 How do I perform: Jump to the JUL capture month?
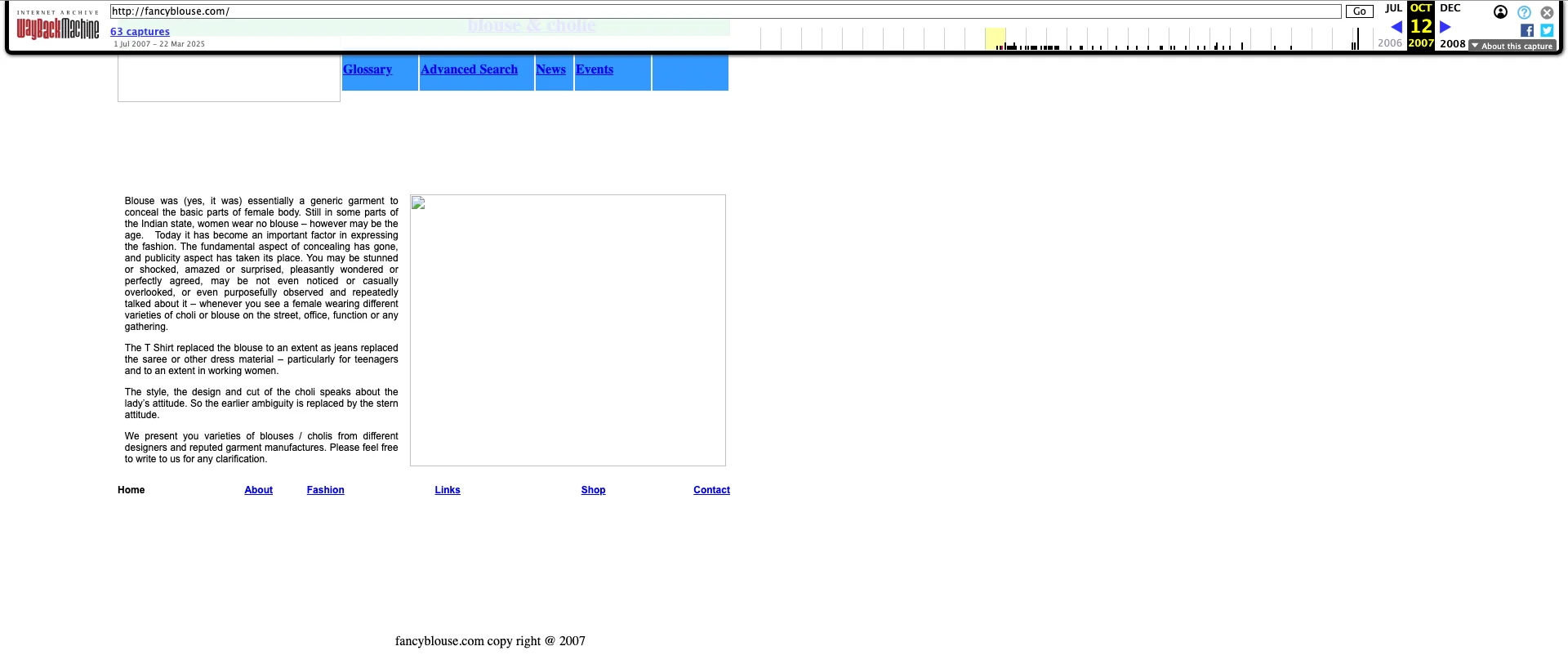(1393, 8)
